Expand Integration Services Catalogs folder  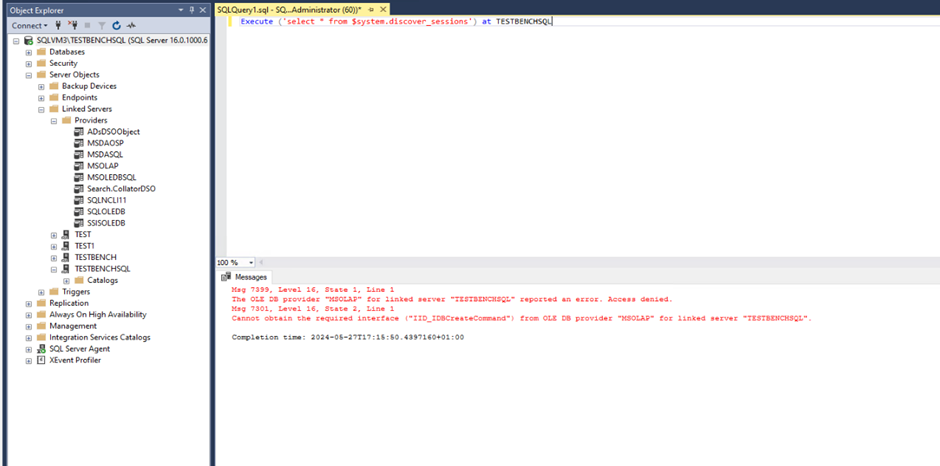(x=28, y=337)
